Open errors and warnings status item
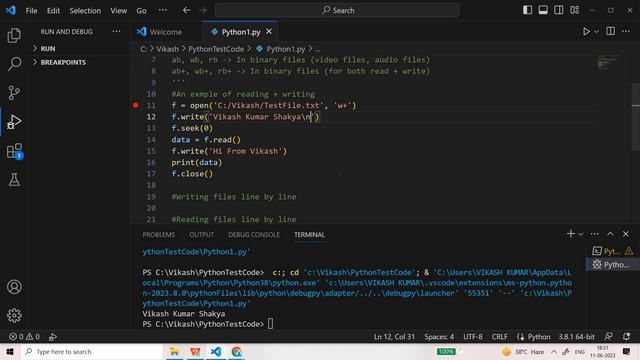Screen dimensions: 640x360 point(24,337)
